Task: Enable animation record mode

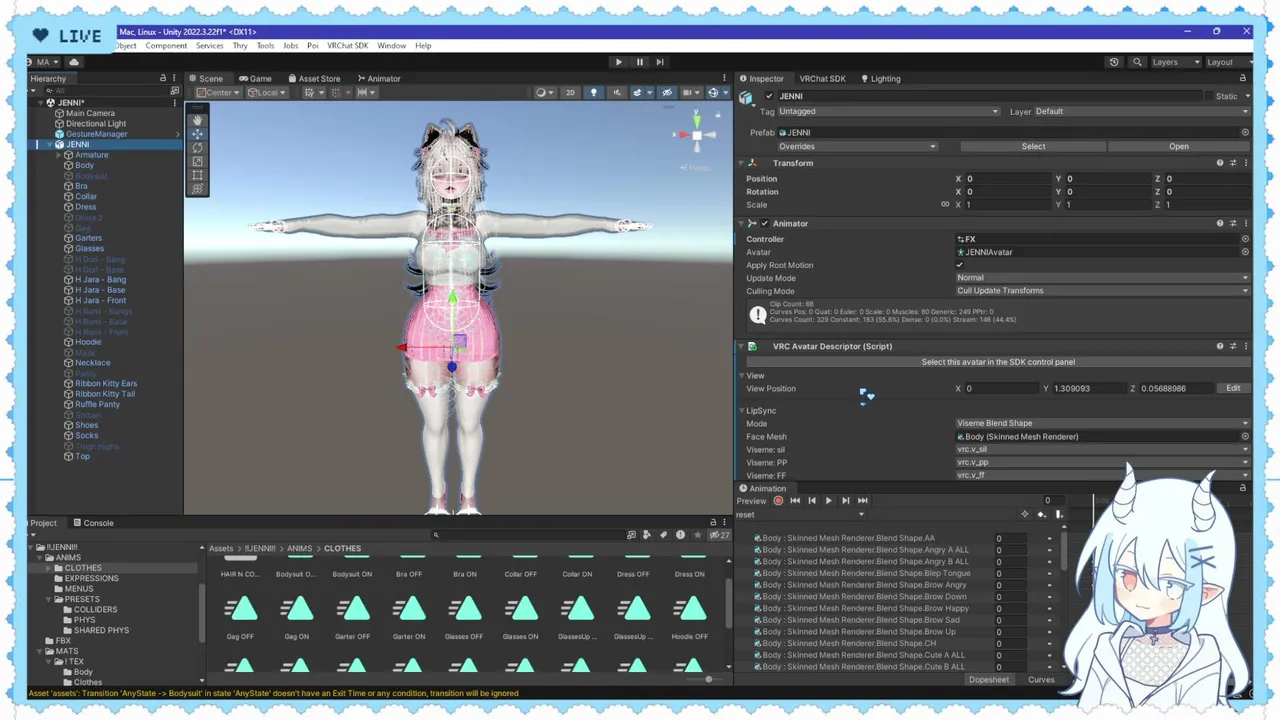Action: click(x=778, y=500)
